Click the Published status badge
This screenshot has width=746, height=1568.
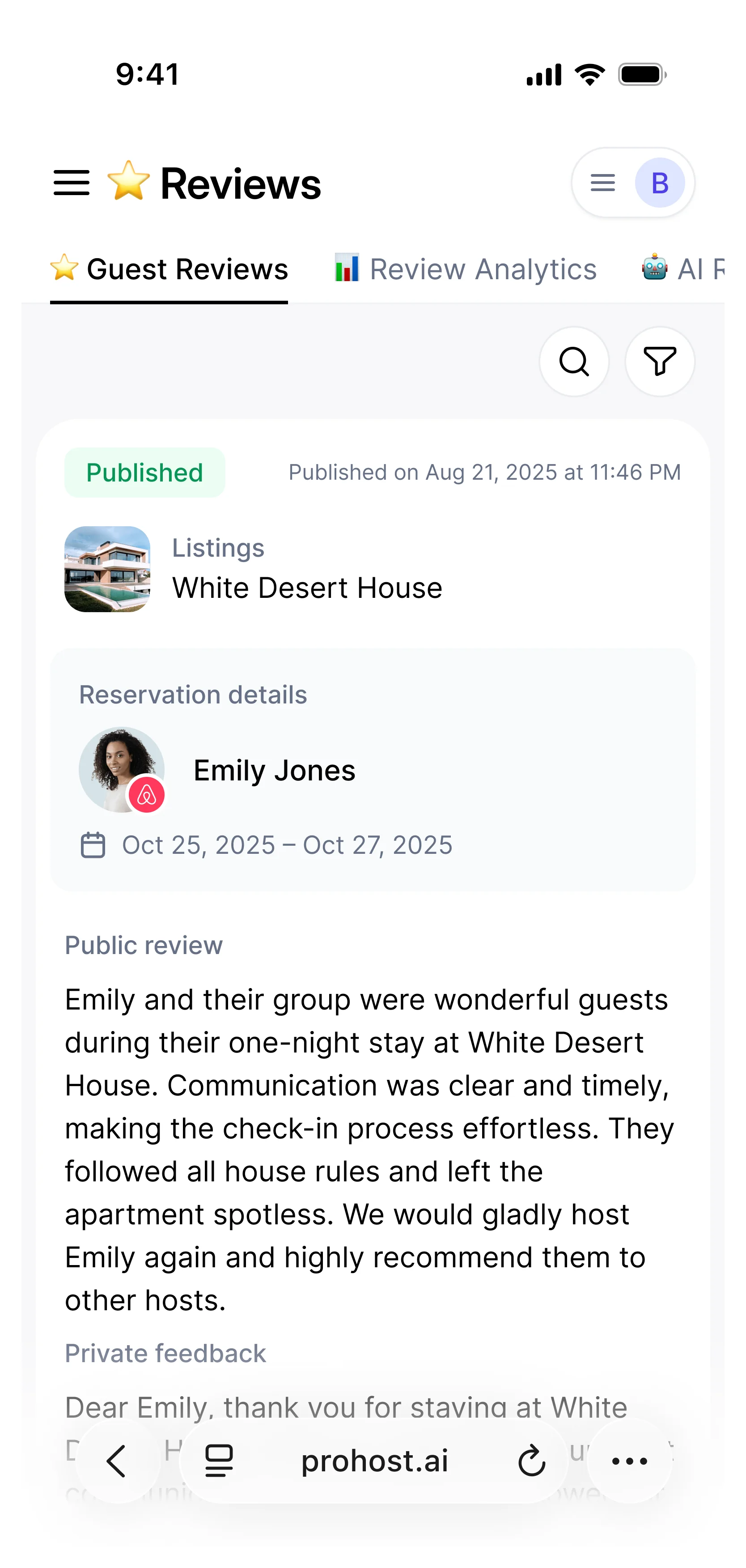coord(145,473)
